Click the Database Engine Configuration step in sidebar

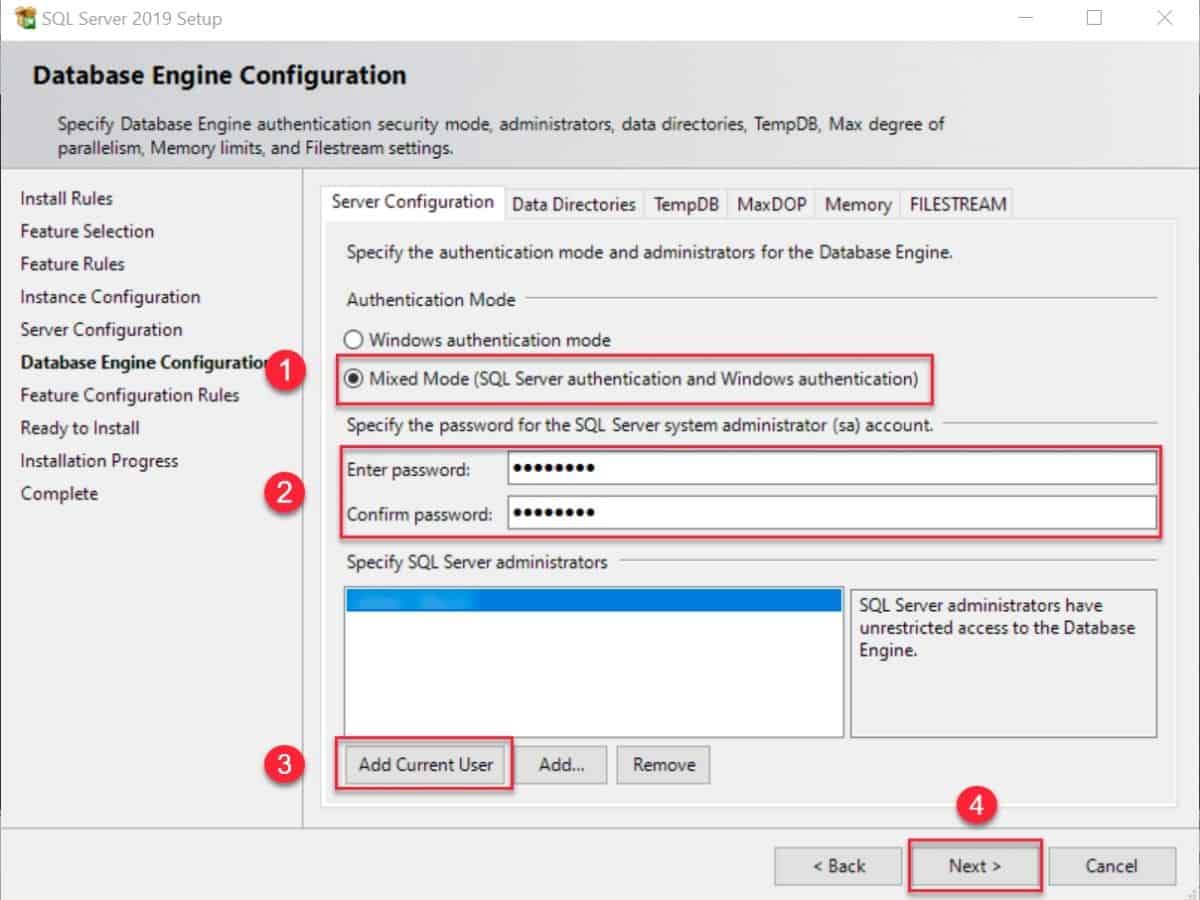pos(145,362)
